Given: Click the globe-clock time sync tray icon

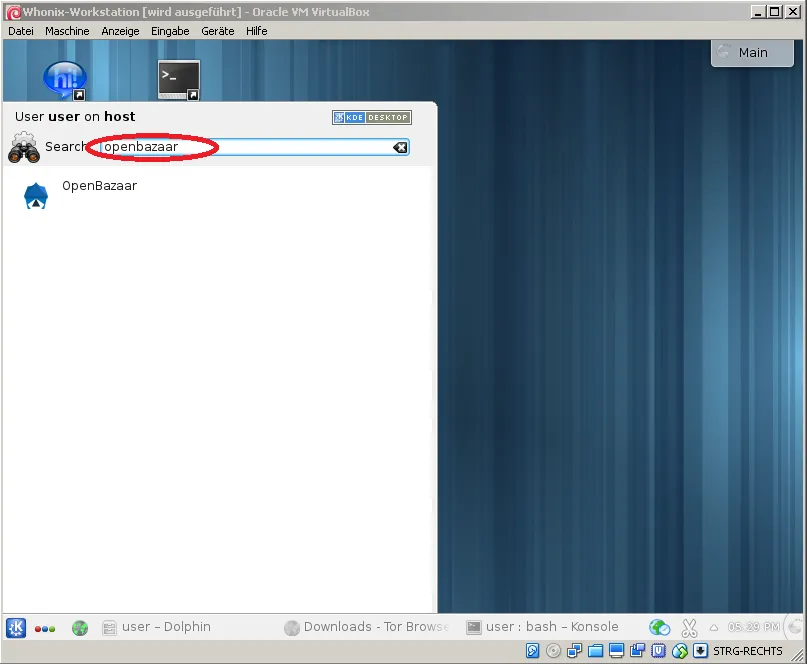Looking at the screenshot, I should point(659,627).
